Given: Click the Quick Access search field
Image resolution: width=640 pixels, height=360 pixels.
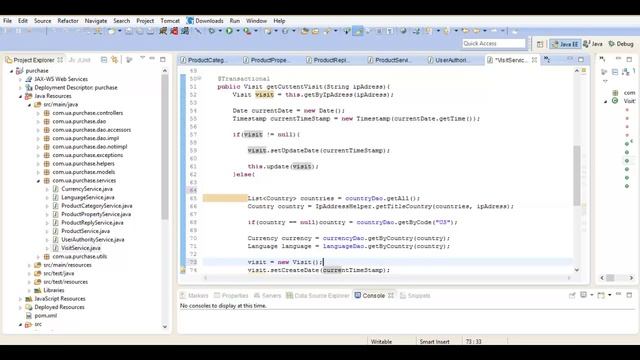Looking at the screenshot, I should click(494, 43).
